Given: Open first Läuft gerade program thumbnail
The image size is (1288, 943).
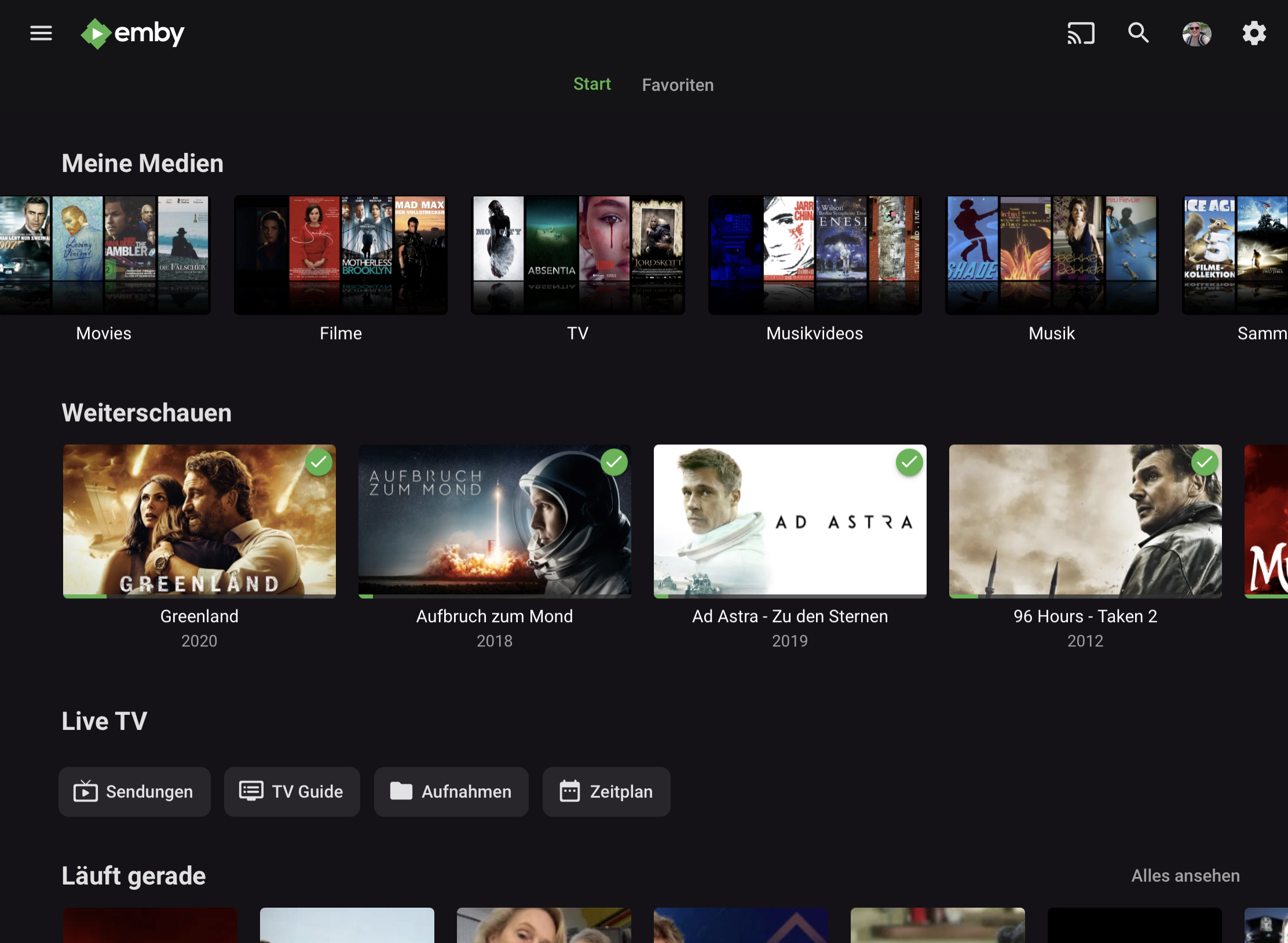Looking at the screenshot, I should [150, 926].
